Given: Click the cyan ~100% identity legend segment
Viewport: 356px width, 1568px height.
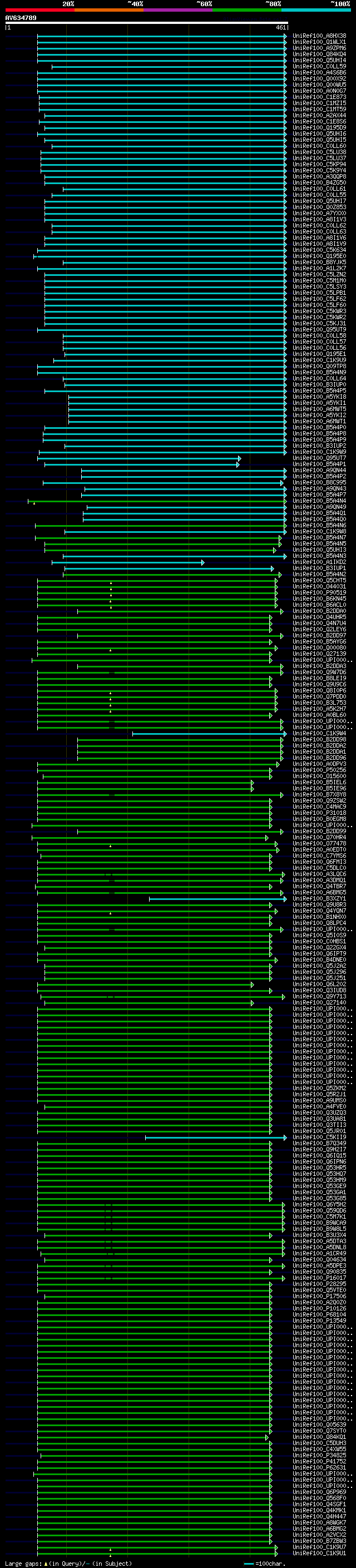Looking at the screenshot, I should click(316, 11).
